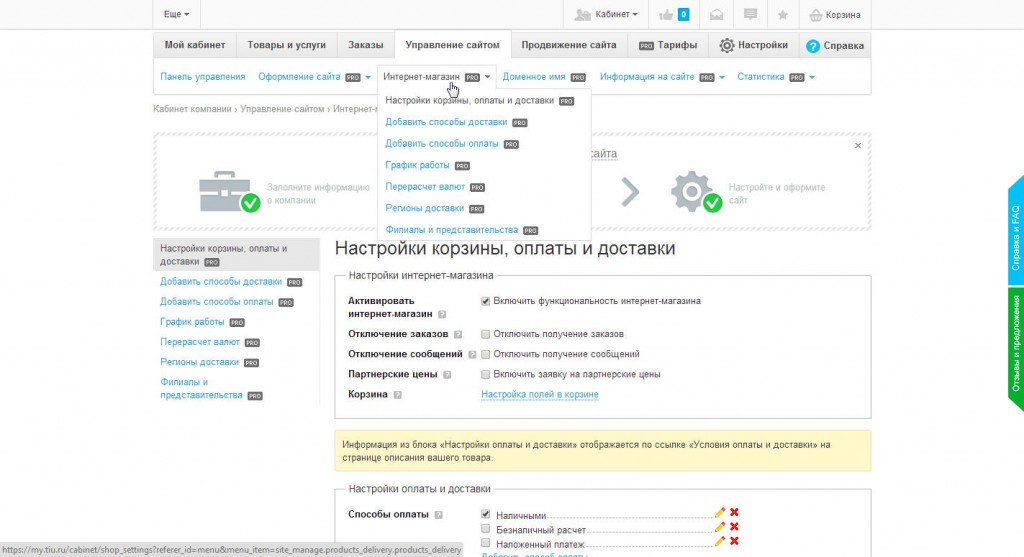This screenshot has height=557, width=1024.
Task: Switch to Заказы tab
Action: pos(365,45)
